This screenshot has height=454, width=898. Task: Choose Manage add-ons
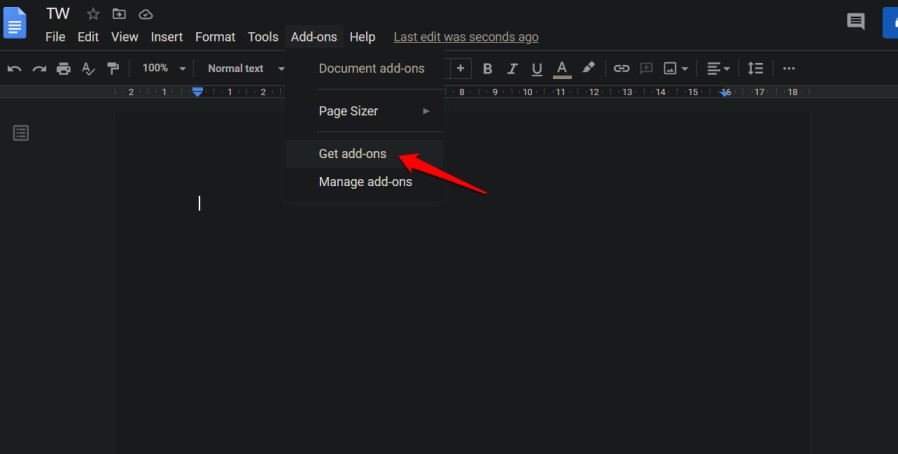coord(364,182)
